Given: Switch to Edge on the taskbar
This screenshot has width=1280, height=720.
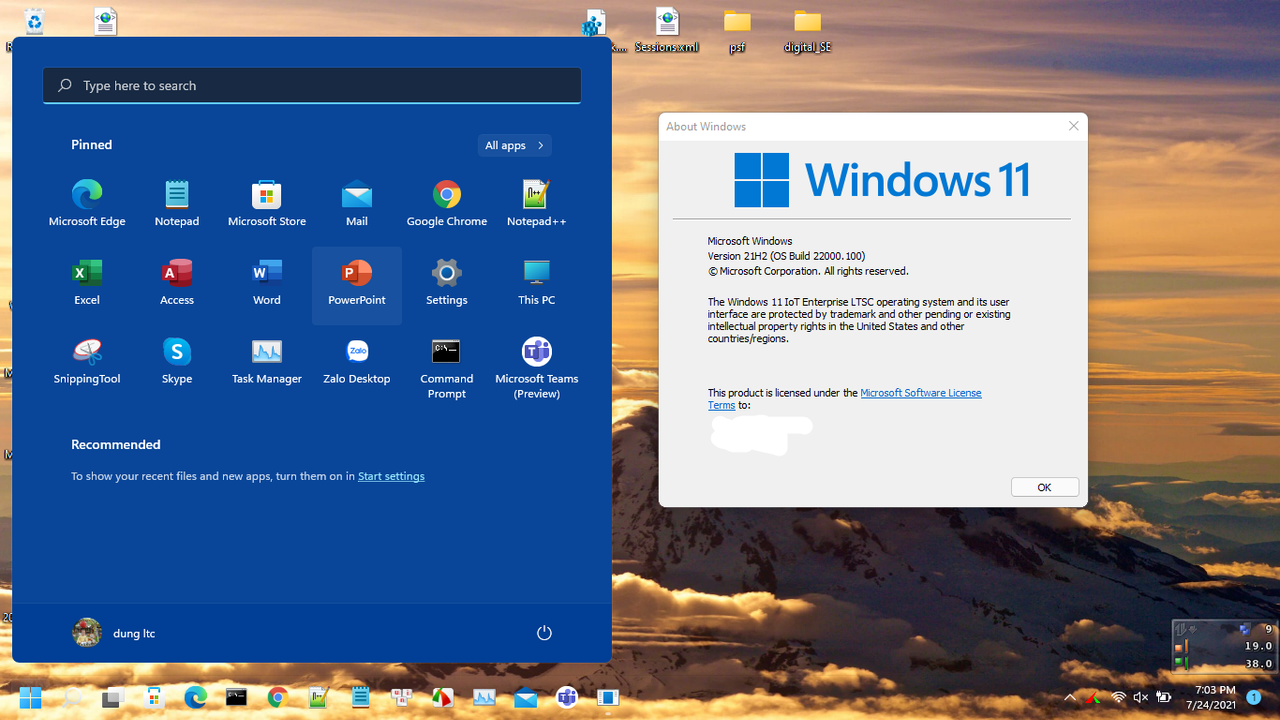Looking at the screenshot, I should pos(195,697).
